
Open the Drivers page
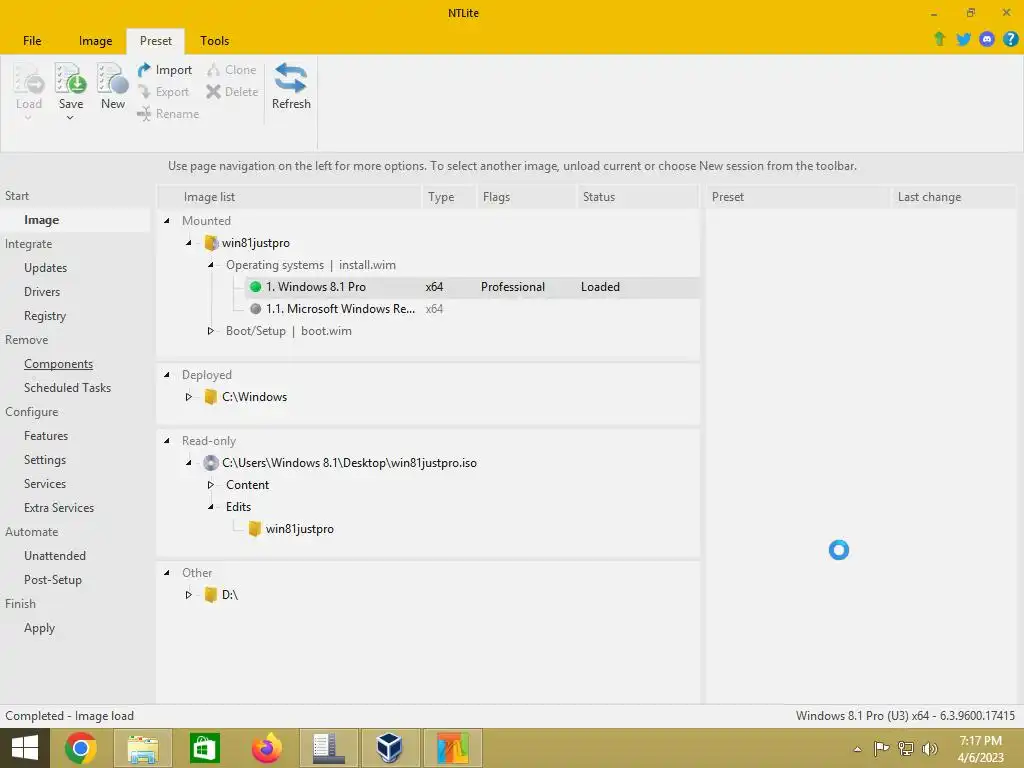42,292
